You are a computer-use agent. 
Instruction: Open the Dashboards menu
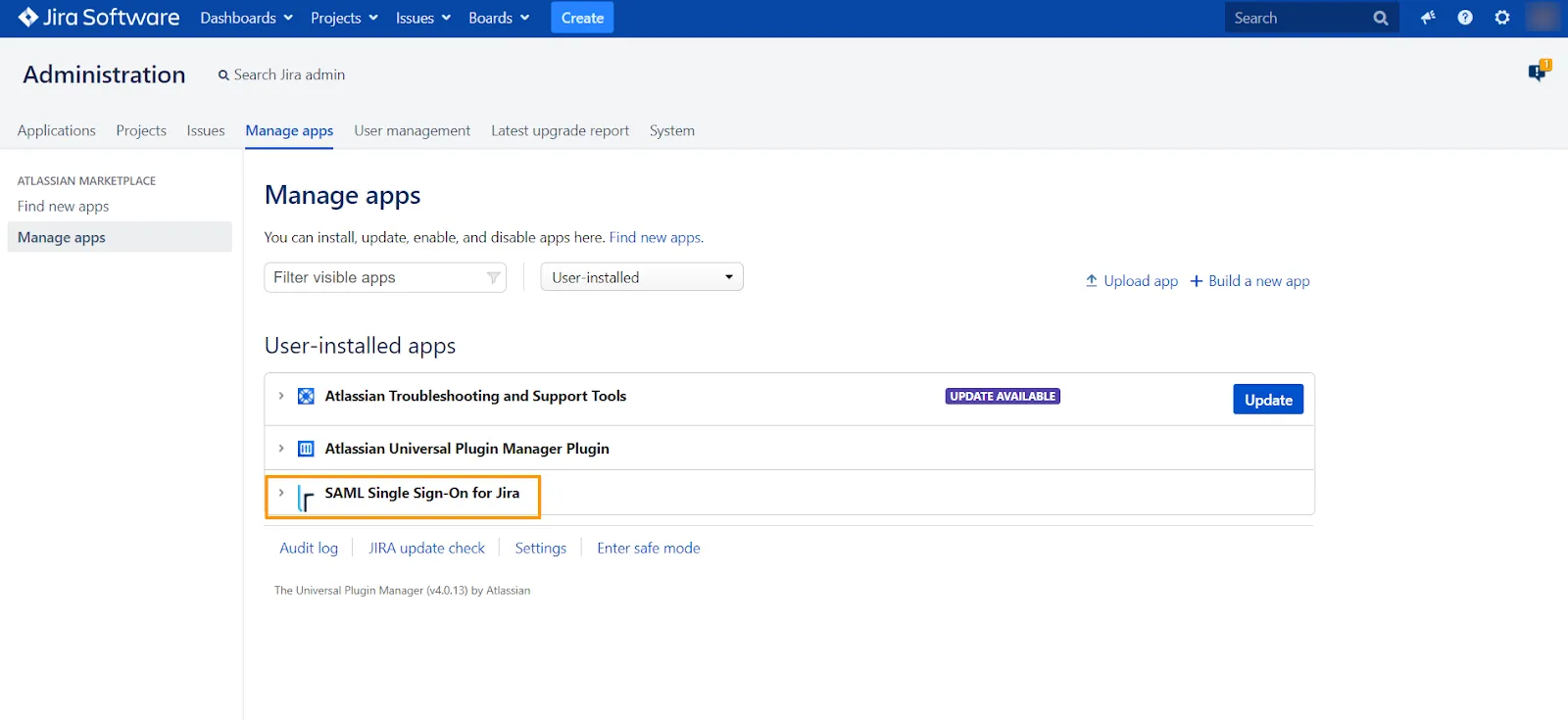(246, 18)
